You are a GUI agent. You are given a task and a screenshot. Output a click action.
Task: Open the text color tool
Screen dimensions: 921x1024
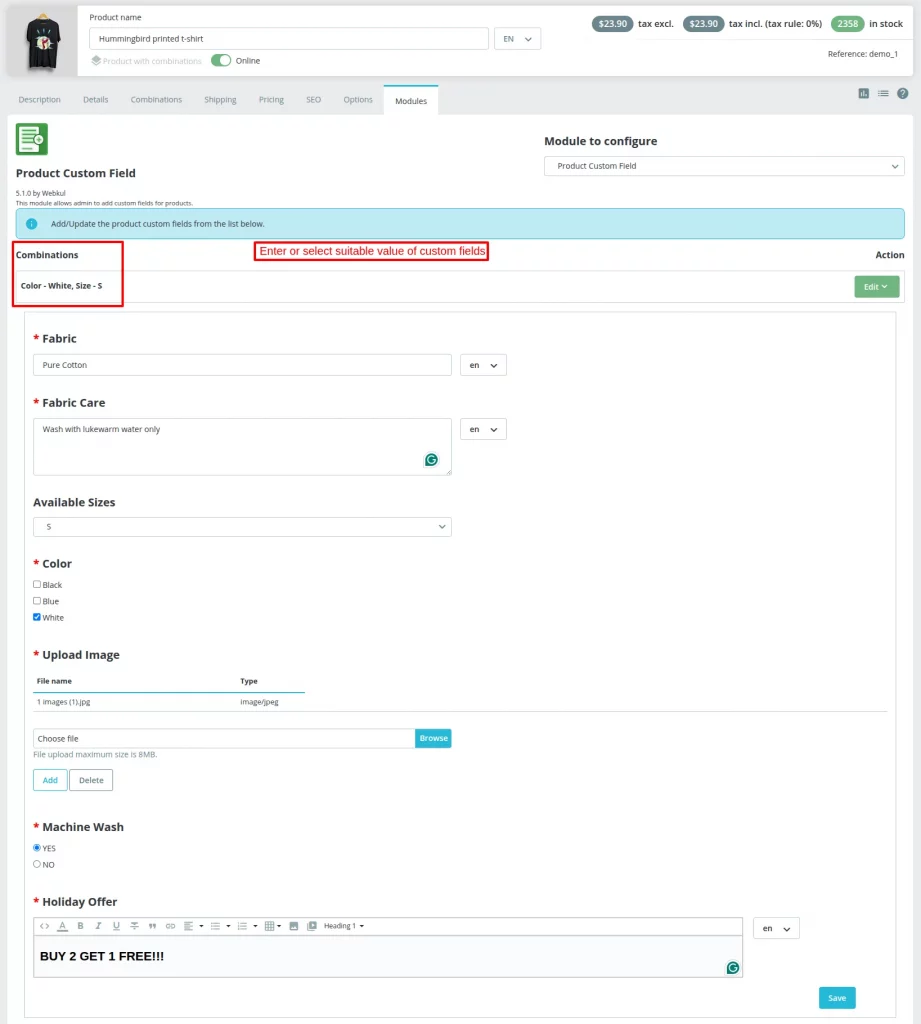pyautogui.click(x=63, y=925)
